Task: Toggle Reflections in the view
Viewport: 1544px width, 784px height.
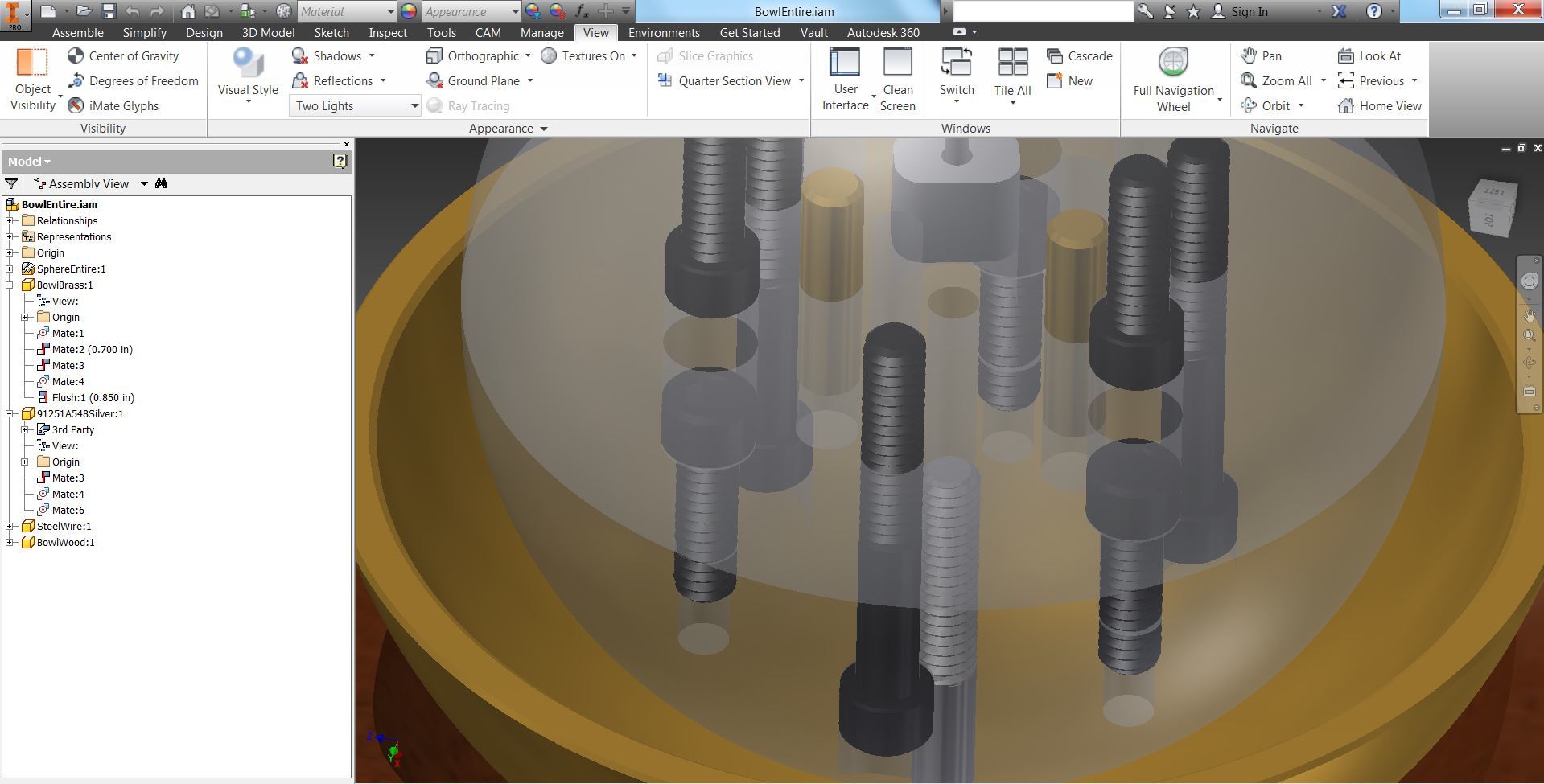Action: point(332,80)
